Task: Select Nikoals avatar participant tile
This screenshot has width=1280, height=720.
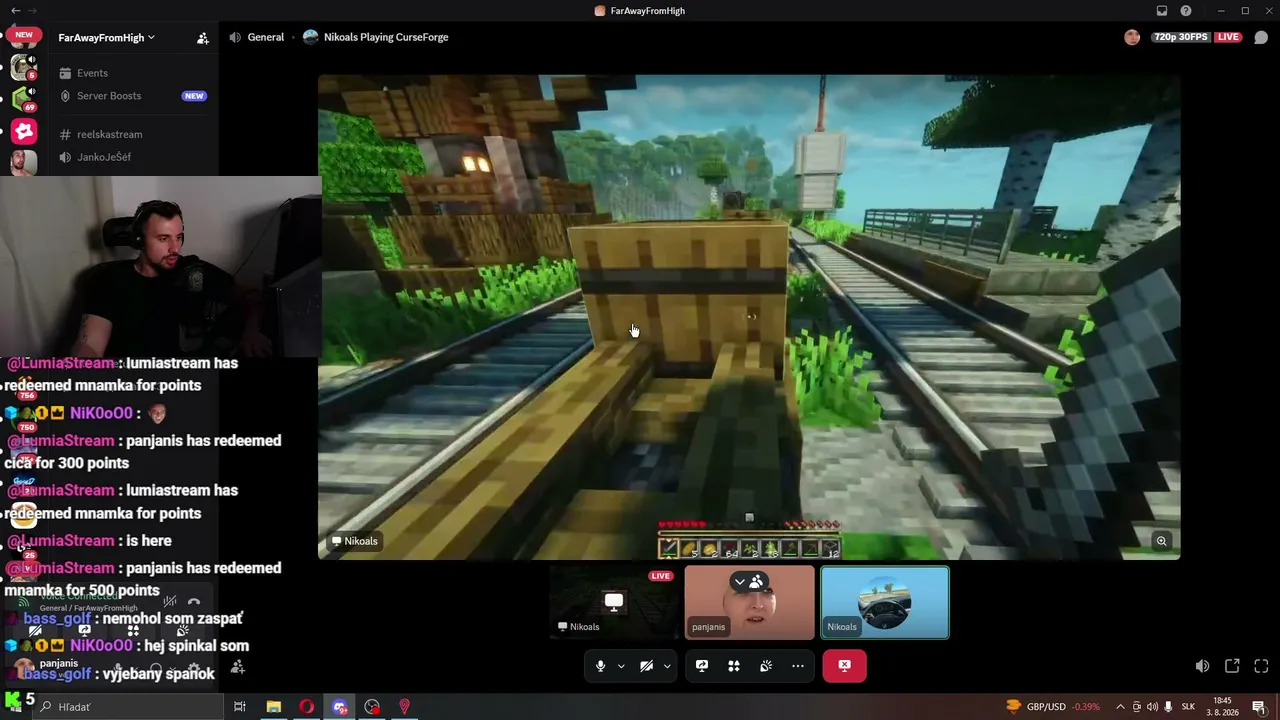Action: click(x=885, y=603)
